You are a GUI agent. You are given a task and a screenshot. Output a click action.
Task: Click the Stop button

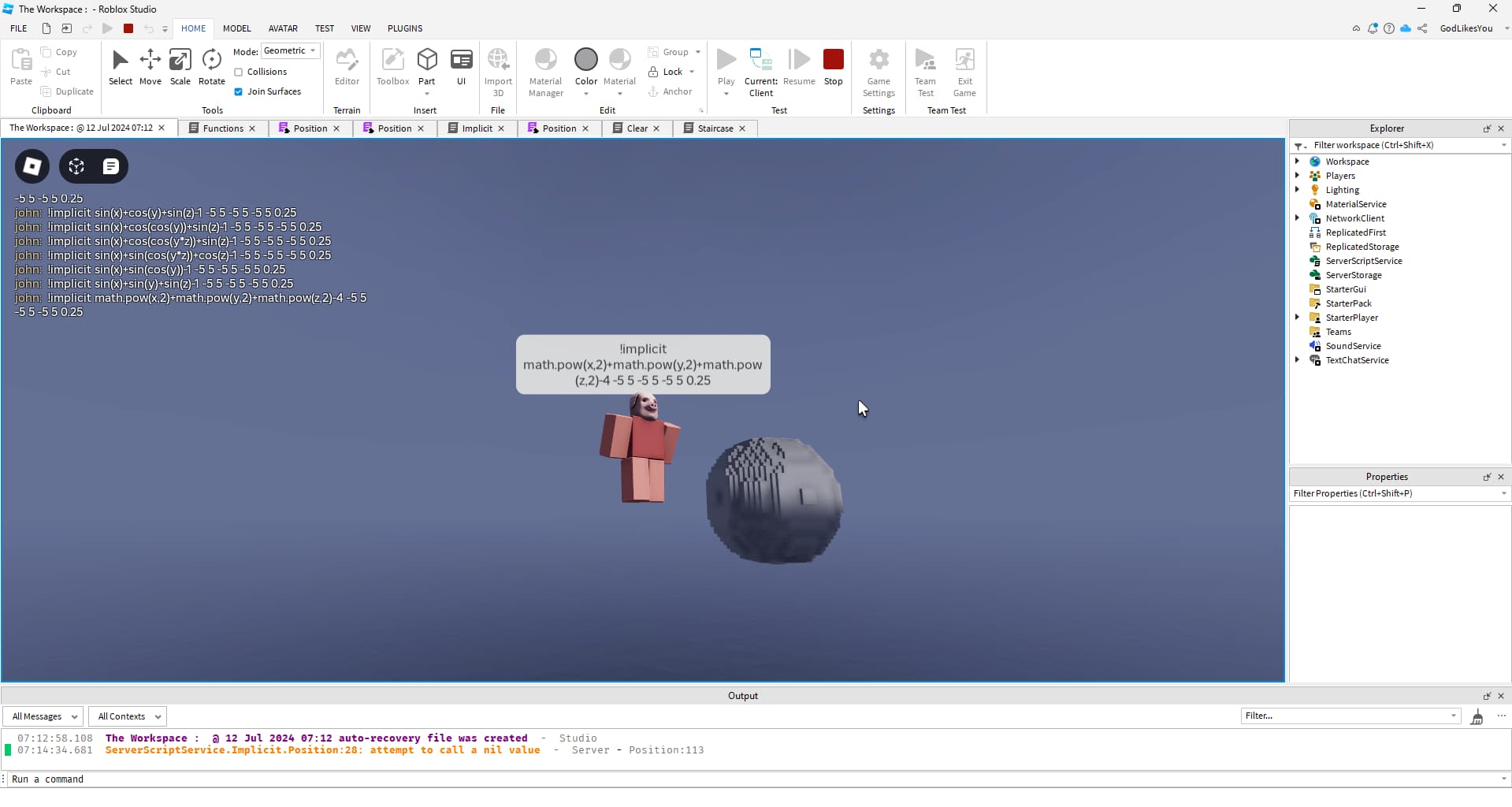pyautogui.click(x=833, y=63)
